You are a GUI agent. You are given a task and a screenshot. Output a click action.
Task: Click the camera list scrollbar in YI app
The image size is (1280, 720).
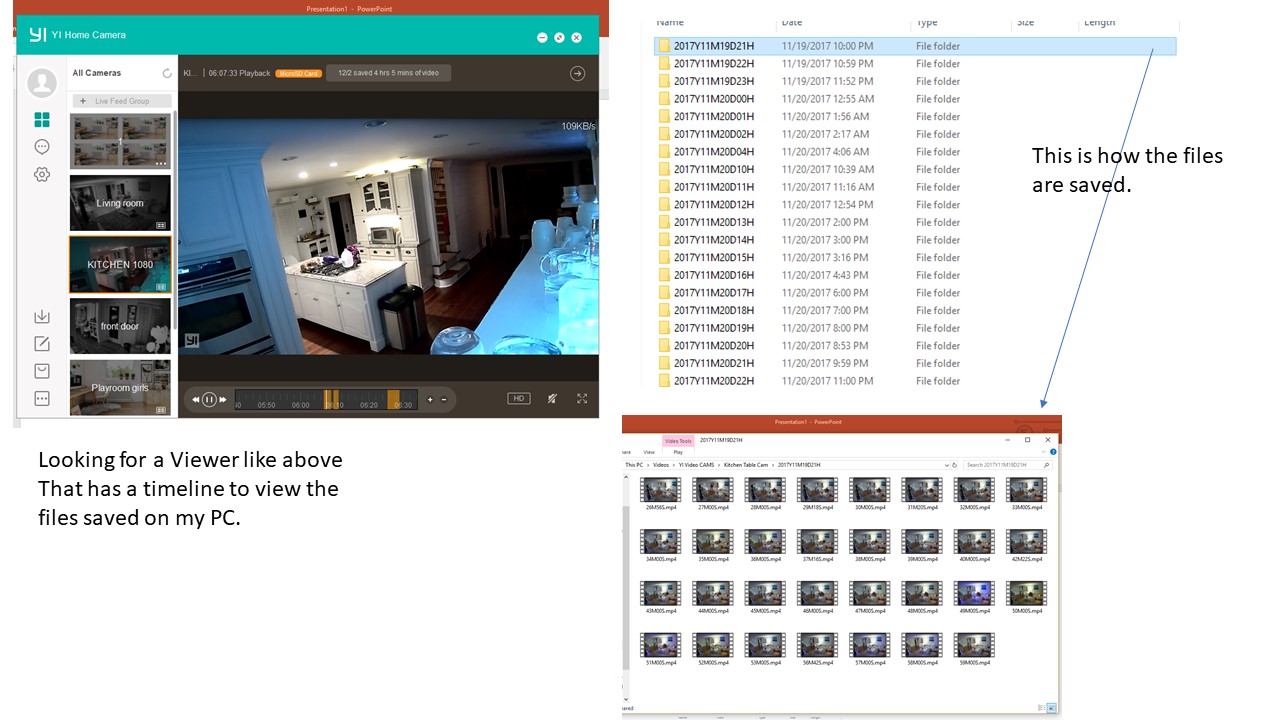coord(175,220)
